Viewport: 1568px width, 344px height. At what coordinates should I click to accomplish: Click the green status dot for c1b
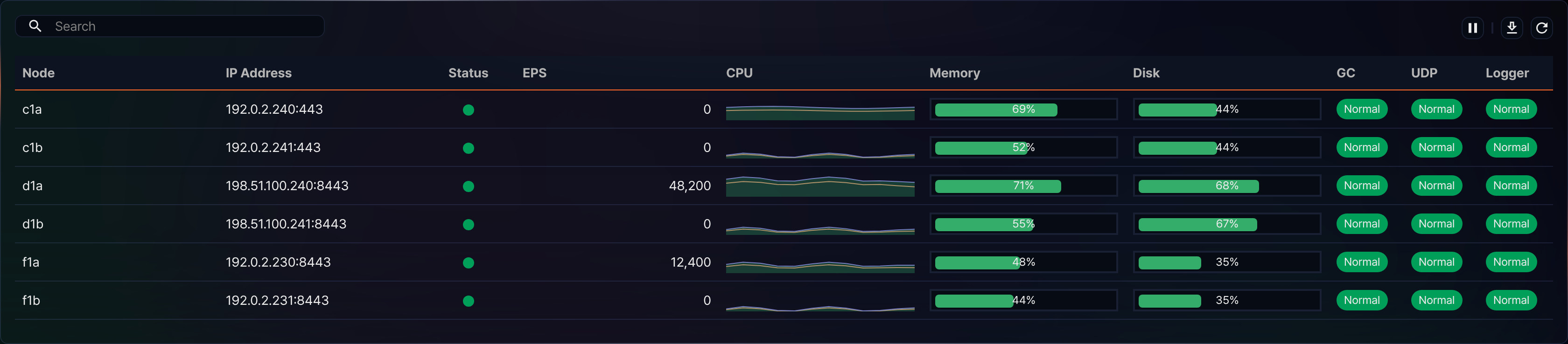click(468, 148)
